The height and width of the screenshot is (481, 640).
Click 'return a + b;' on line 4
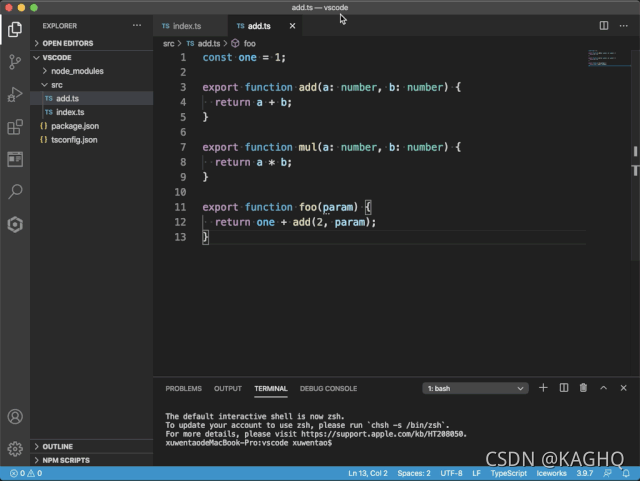(253, 102)
